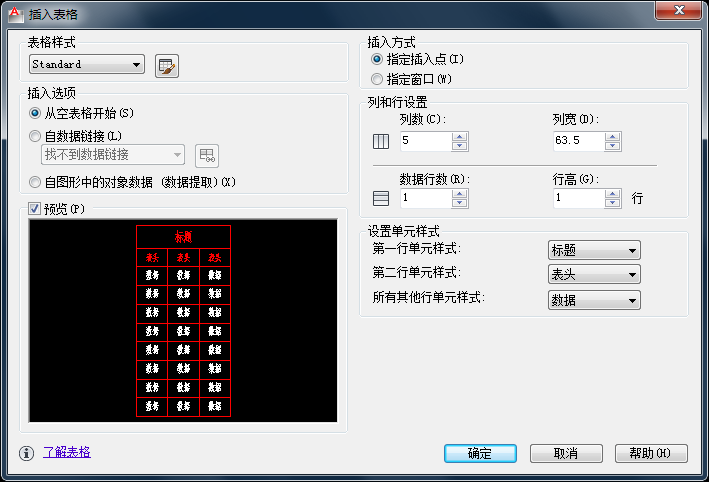Select the 自数据链接 radio option
The height and width of the screenshot is (482, 709).
pos(34,136)
